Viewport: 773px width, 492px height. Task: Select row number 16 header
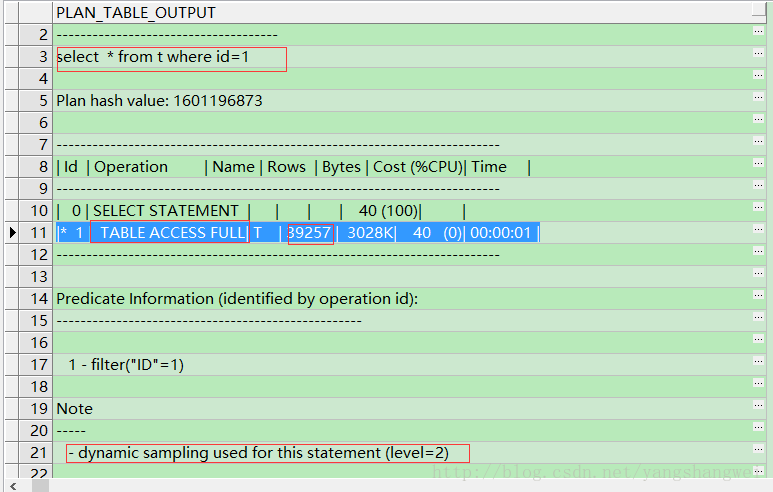point(35,343)
